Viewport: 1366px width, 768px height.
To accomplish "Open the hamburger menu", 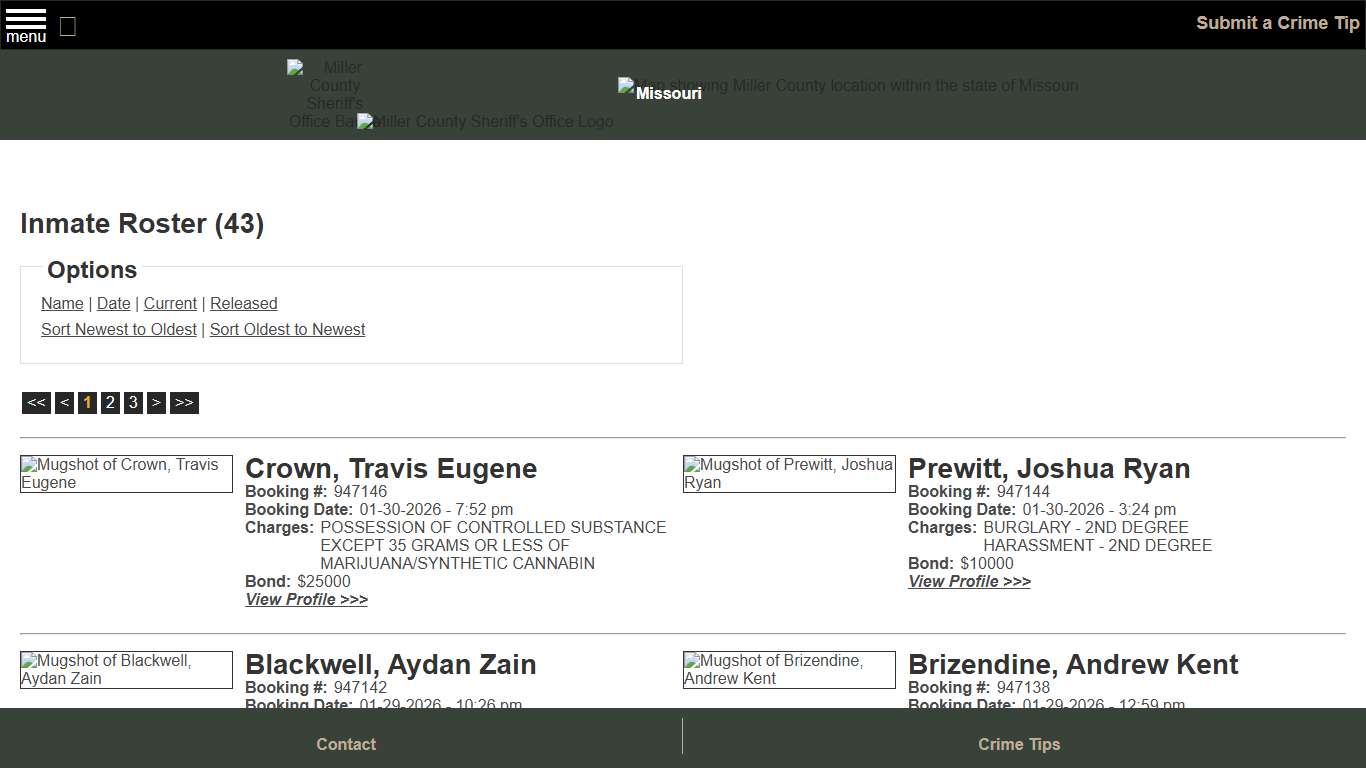I will pyautogui.click(x=26, y=24).
